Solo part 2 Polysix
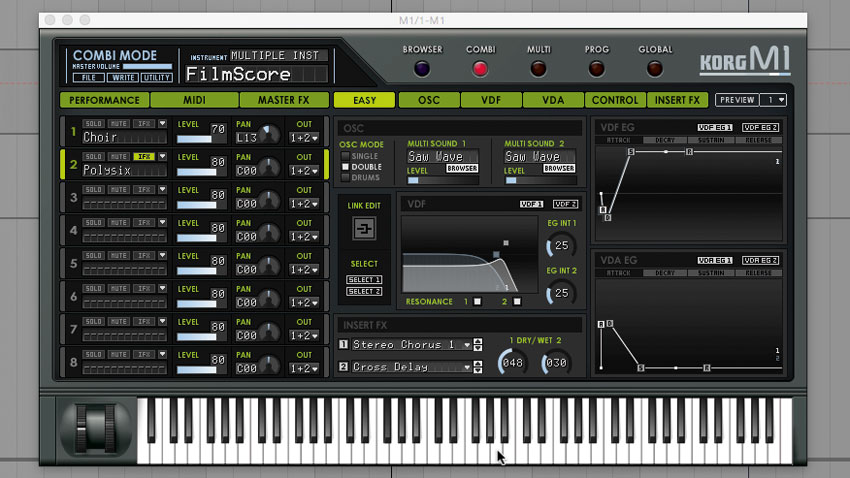 click(93, 157)
